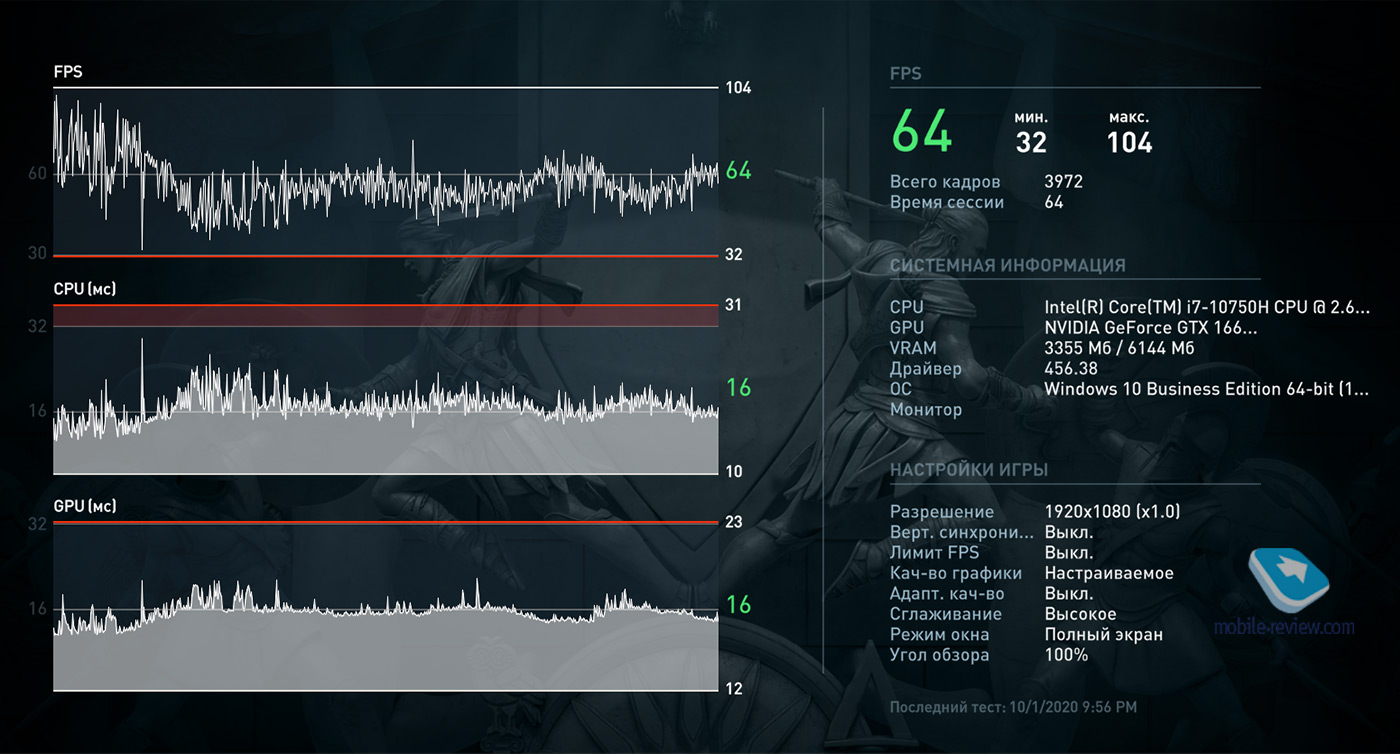The image size is (1400, 754).
Task: Click the 'Режим окна' setting label
Action: (939, 635)
